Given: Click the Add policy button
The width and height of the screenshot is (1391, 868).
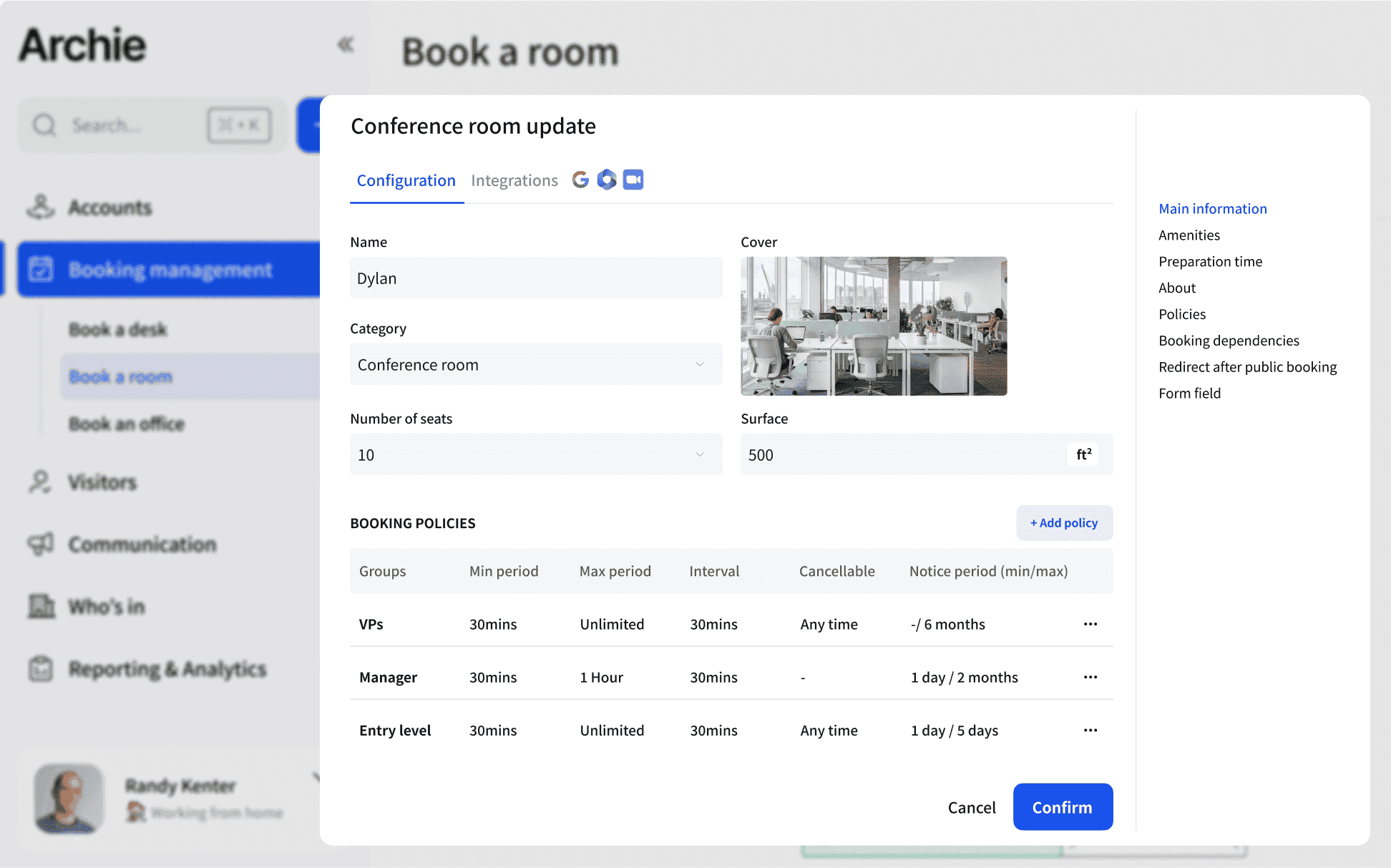Looking at the screenshot, I should point(1064,522).
